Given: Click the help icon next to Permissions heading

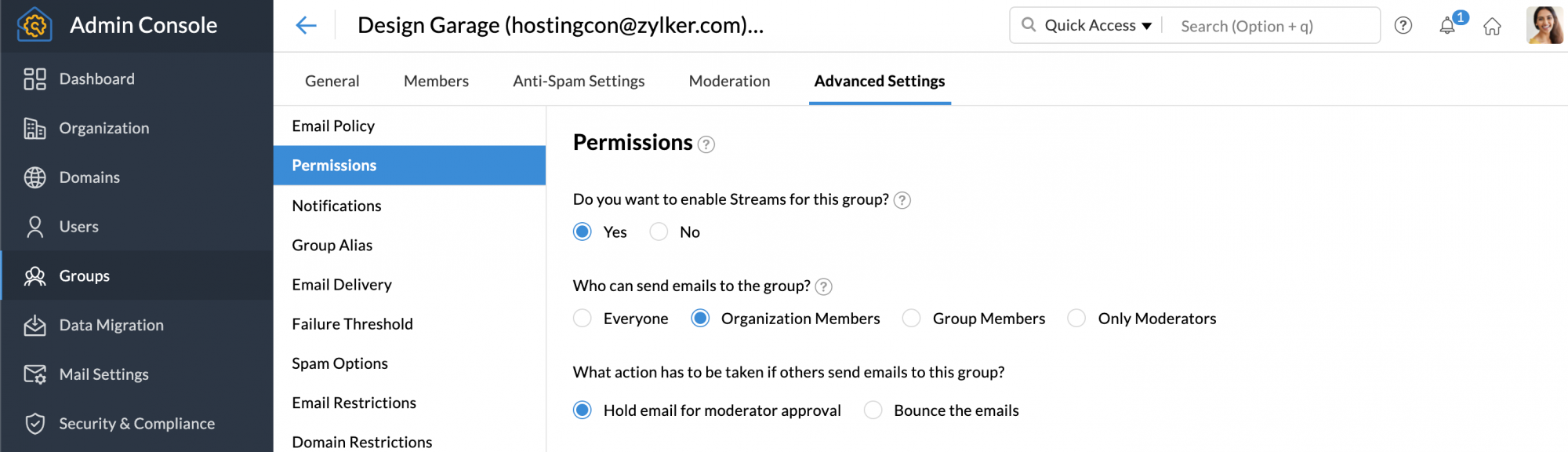Looking at the screenshot, I should click(706, 144).
